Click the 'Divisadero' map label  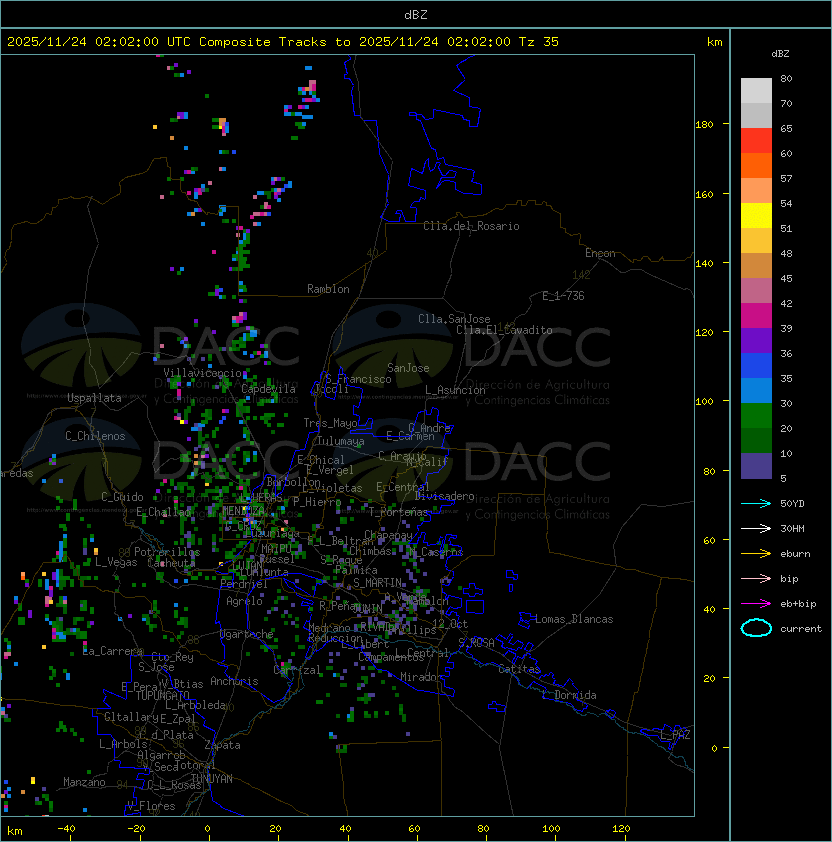pyautogui.click(x=445, y=496)
